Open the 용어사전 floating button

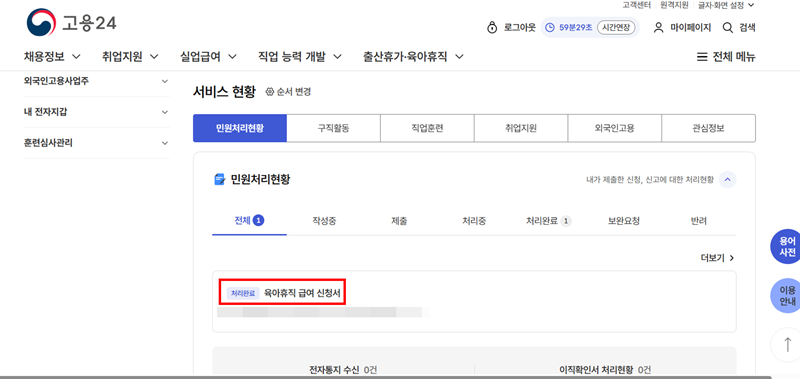coord(786,246)
